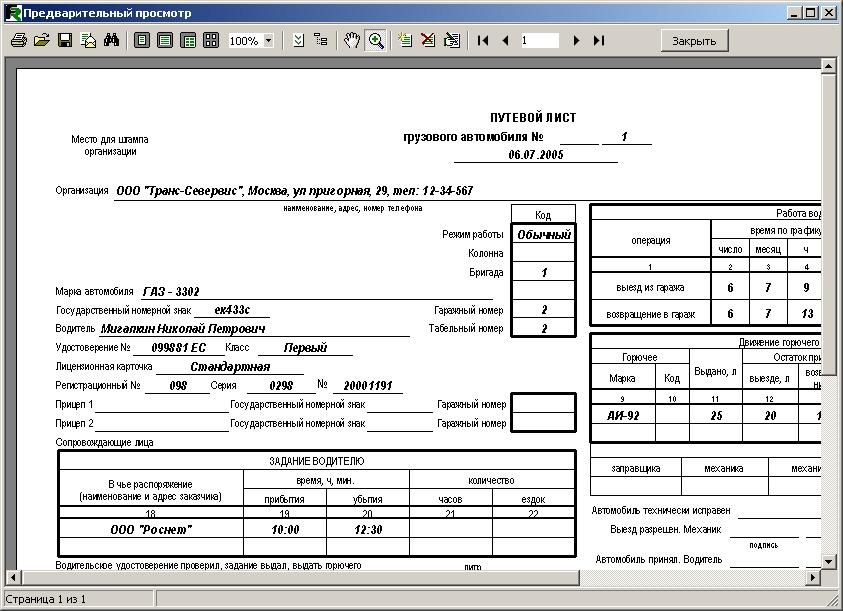Save the report using the floppy disk icon
Screen dimensions: 843x611
point(65,40)
